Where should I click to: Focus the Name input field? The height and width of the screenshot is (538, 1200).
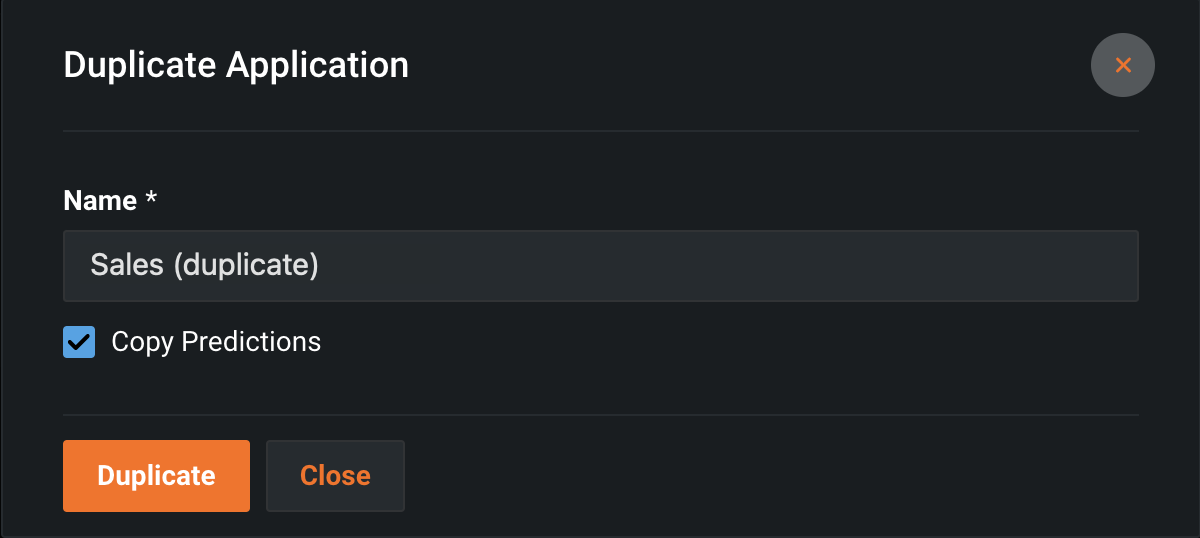pos(600,266)
